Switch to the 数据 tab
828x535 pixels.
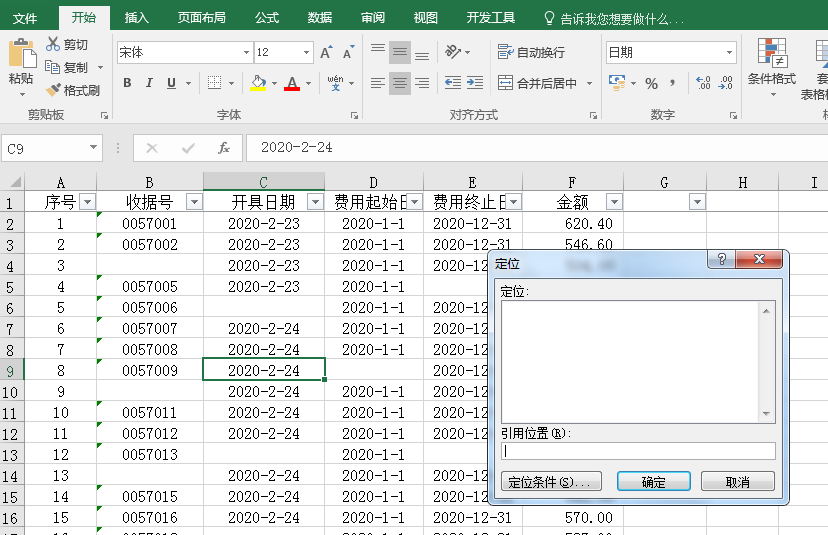319,18
